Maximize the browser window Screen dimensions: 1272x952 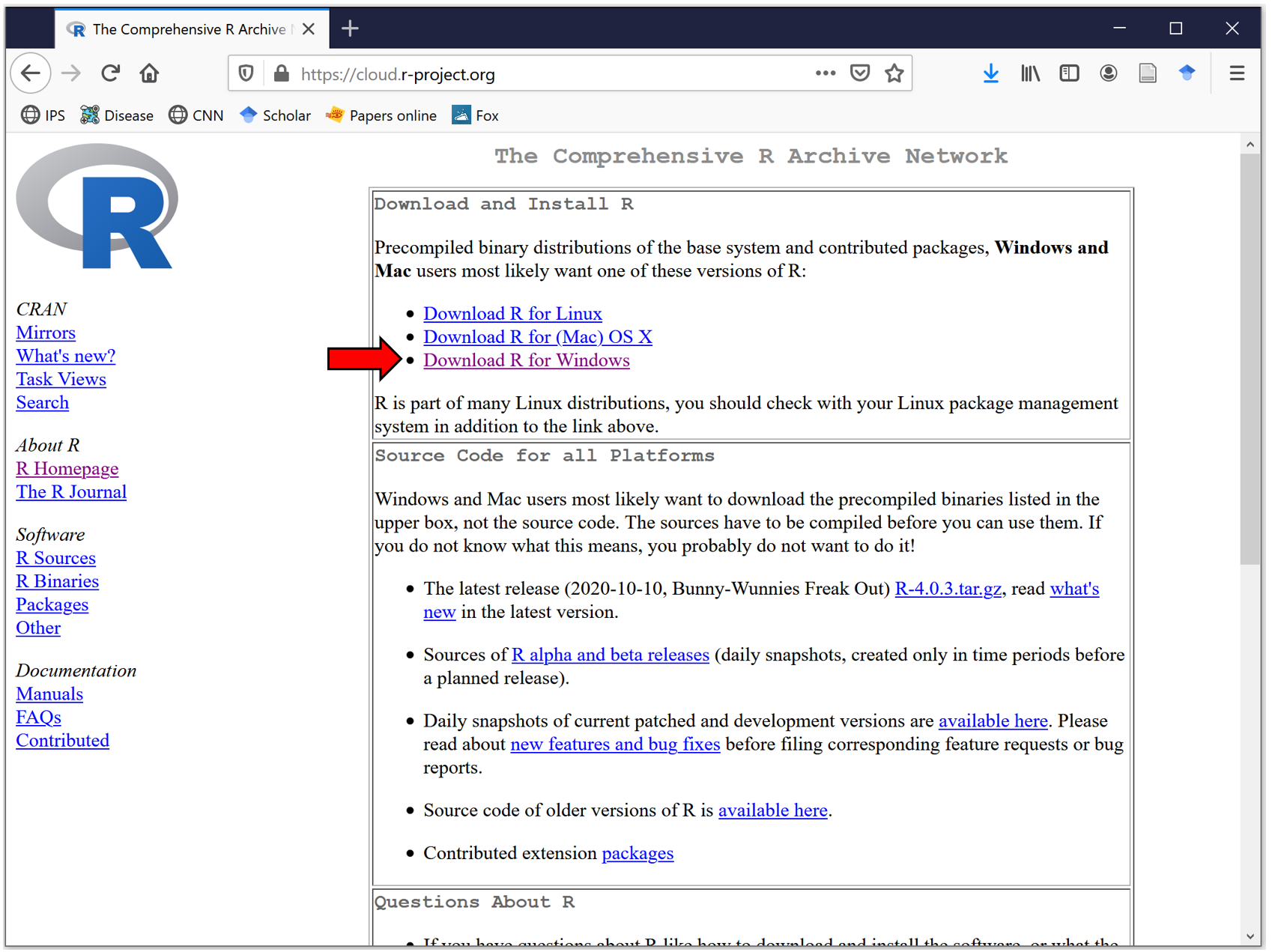(x=1176, y=28)
